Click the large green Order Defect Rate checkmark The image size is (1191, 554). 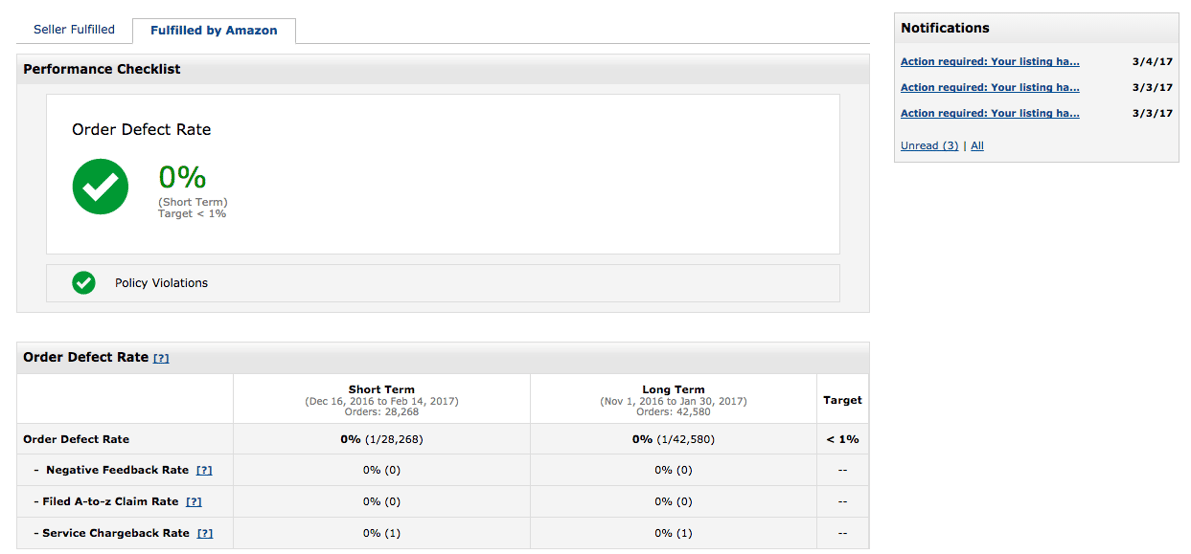click(100, 187)
